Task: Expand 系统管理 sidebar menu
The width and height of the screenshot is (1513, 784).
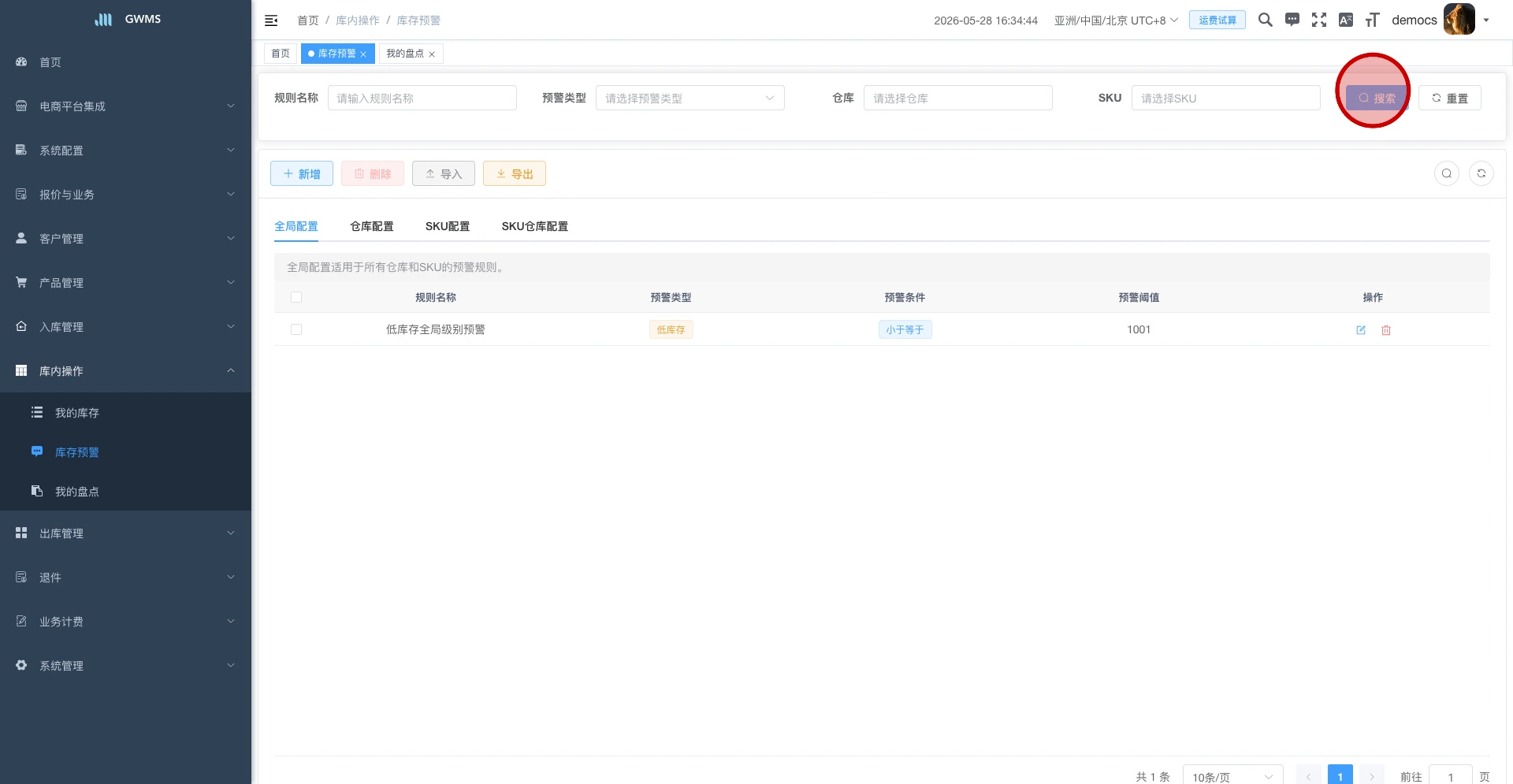Action: (x=125, y=666)
